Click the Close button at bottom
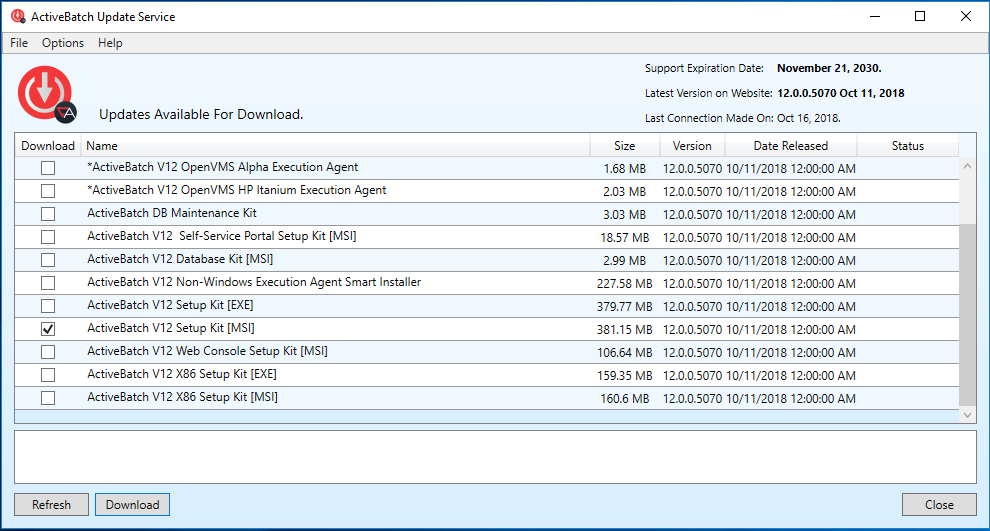Screen dimensions: 990x531 coord(939,504)
